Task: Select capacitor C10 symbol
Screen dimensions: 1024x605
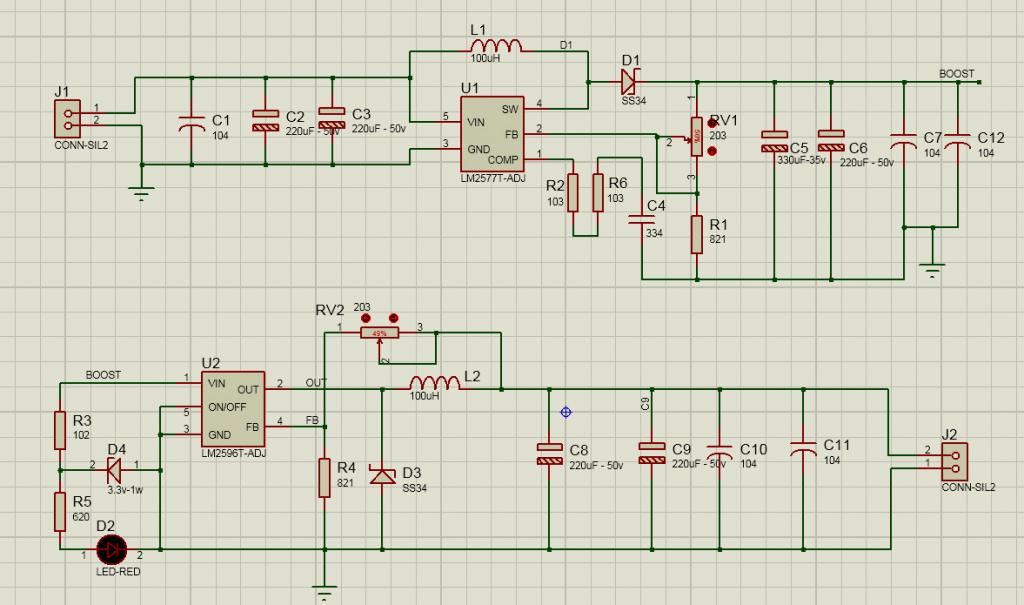Action: tap(720, 452)
